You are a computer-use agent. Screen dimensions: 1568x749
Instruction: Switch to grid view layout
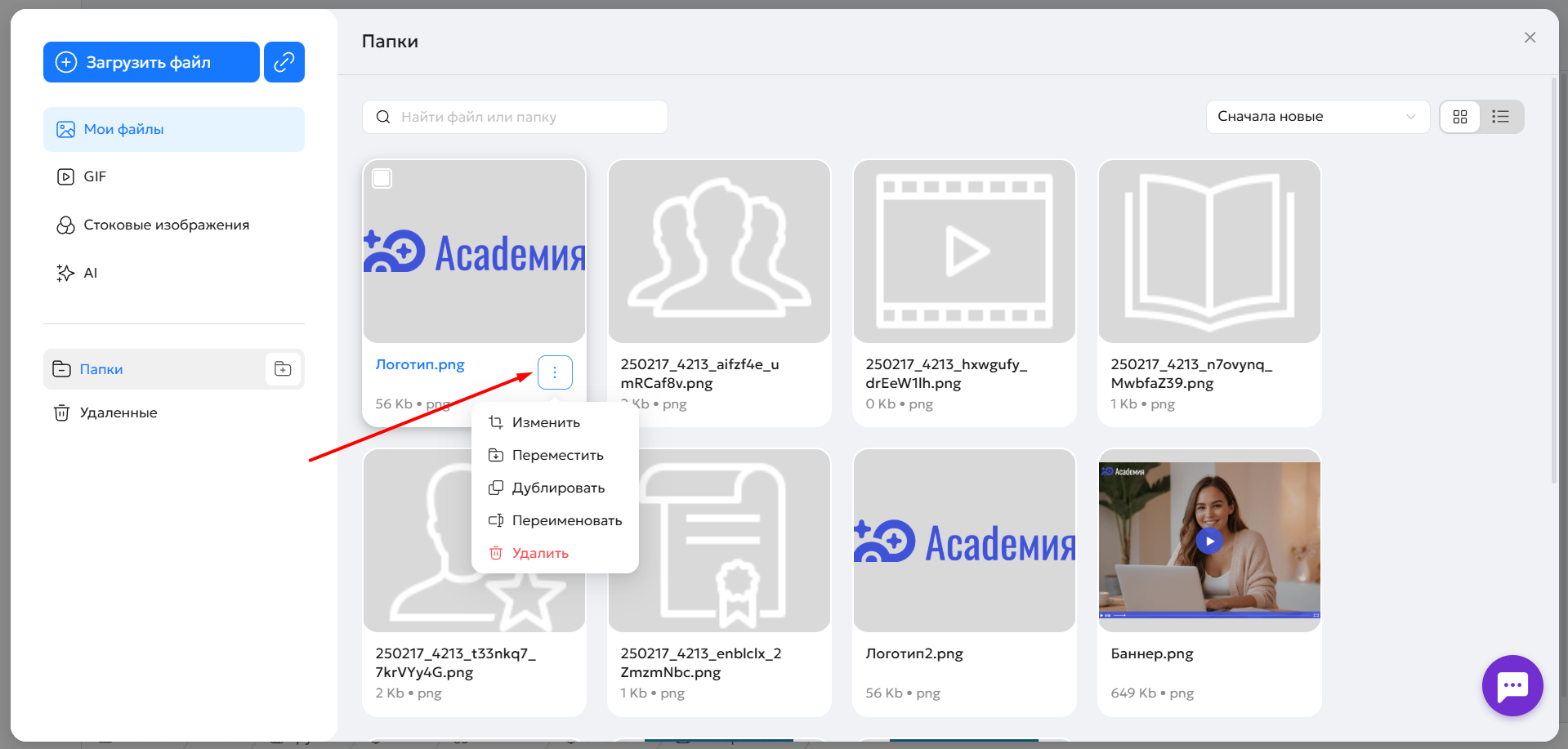click(1460, 117)
